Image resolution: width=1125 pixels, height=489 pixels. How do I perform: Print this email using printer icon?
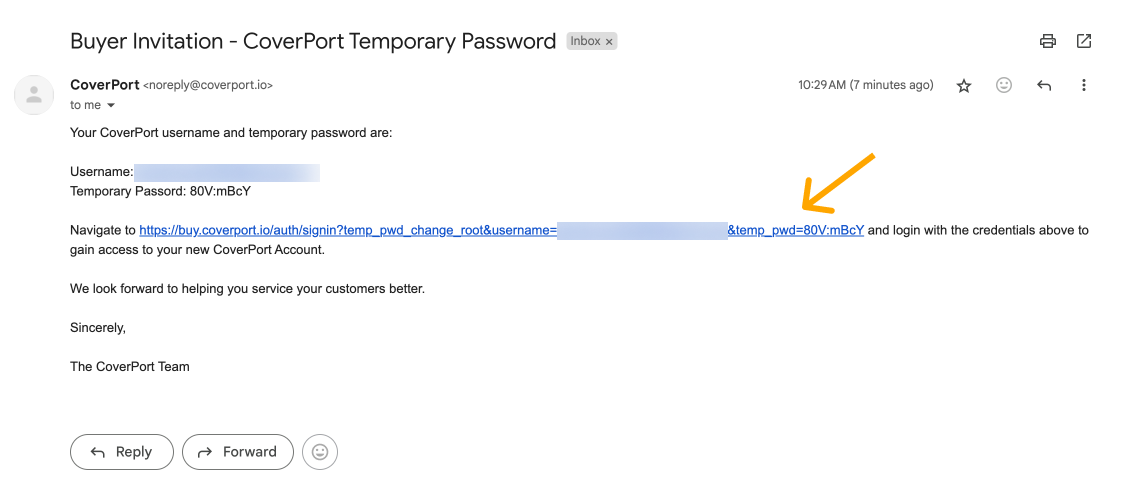pos(1047,41)
